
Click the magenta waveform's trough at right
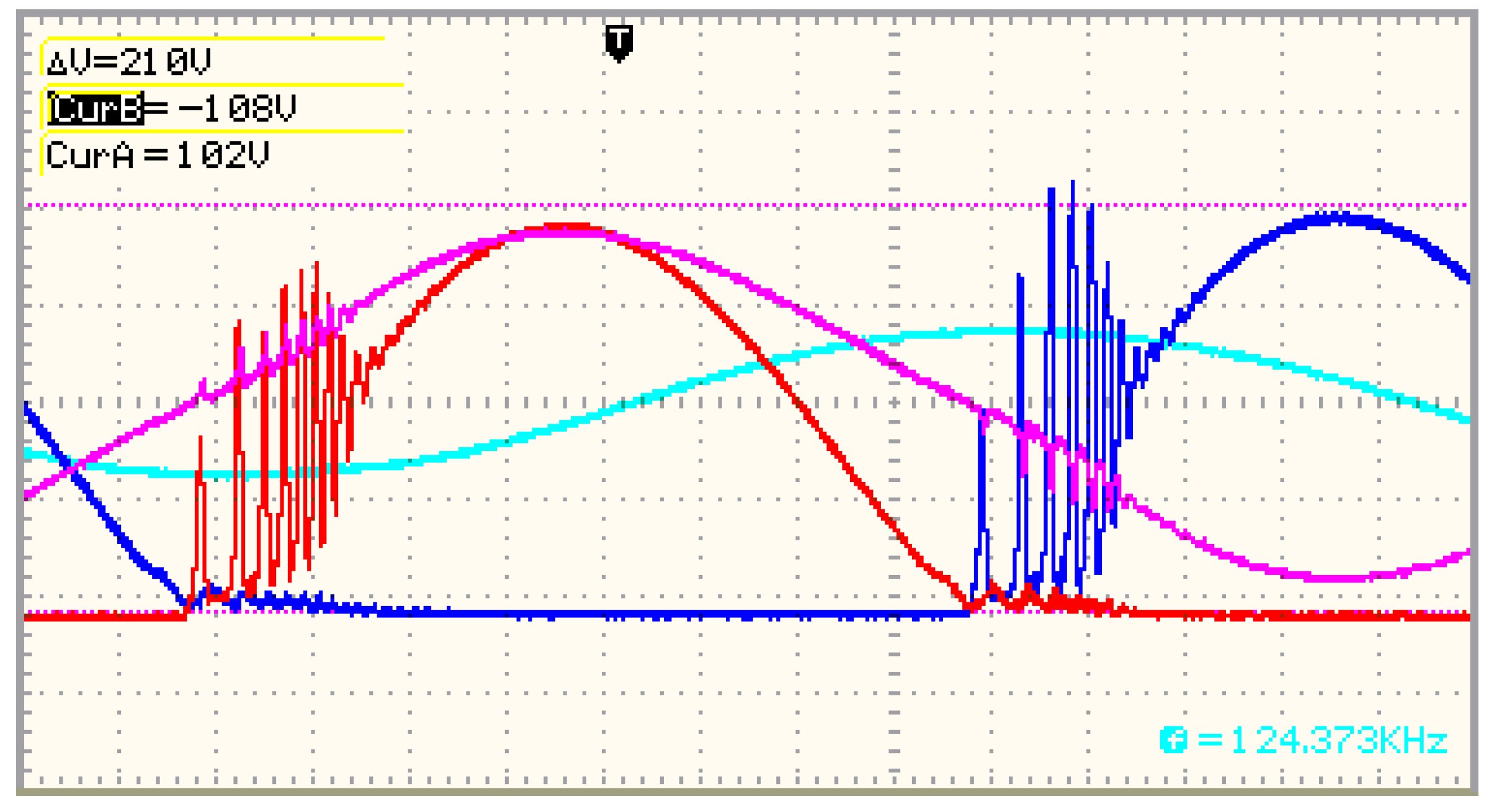1334,578
